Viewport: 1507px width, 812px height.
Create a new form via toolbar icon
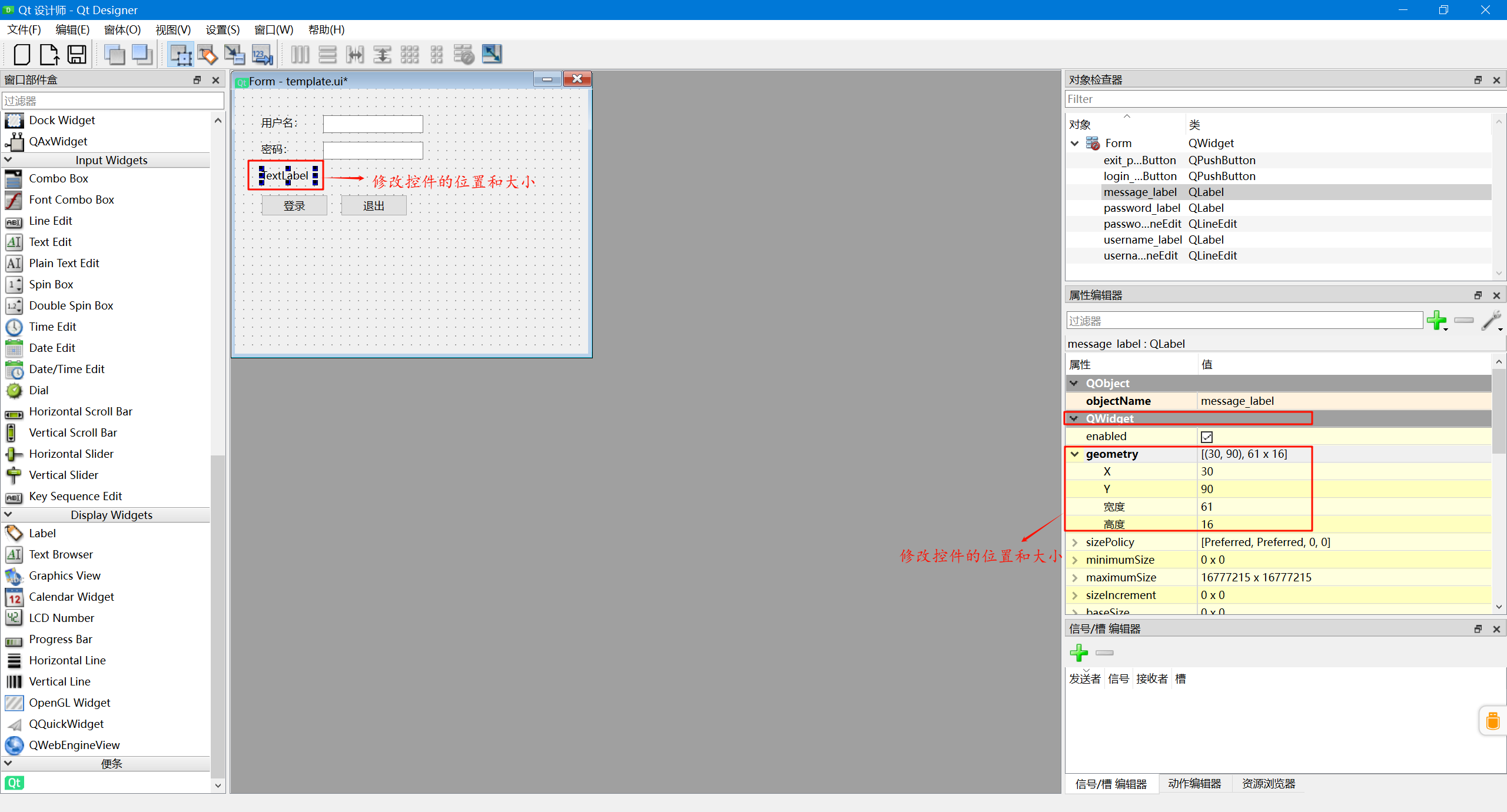pos(22,55)
